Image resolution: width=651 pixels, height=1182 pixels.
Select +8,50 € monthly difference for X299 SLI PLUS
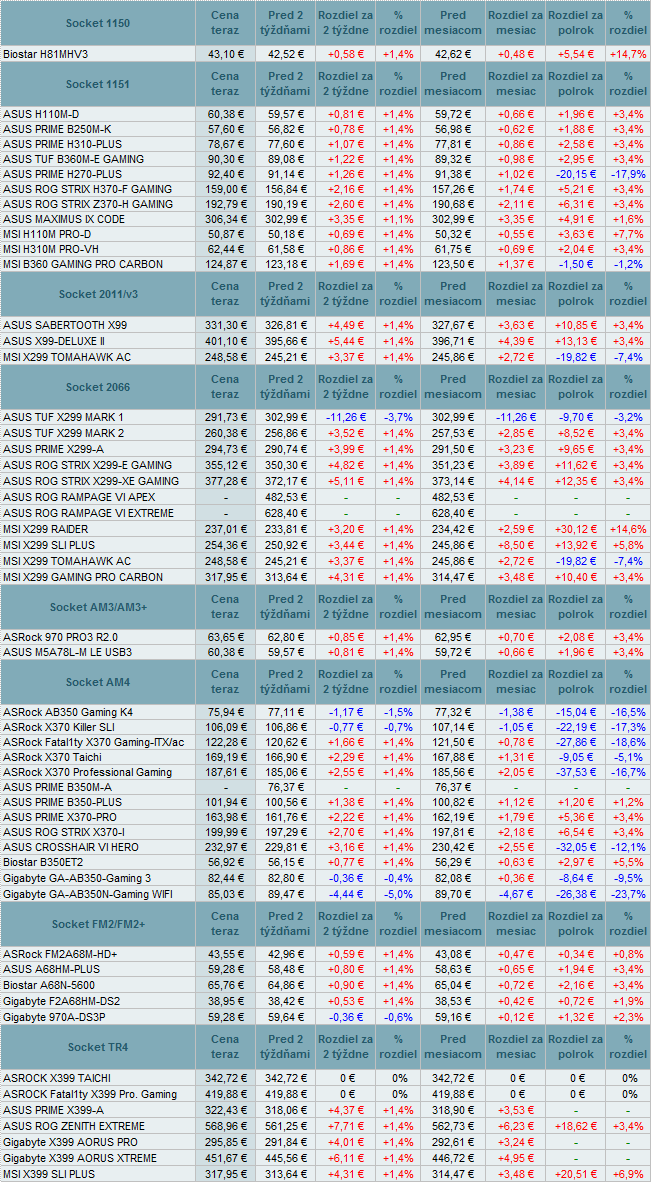(515, 545)
